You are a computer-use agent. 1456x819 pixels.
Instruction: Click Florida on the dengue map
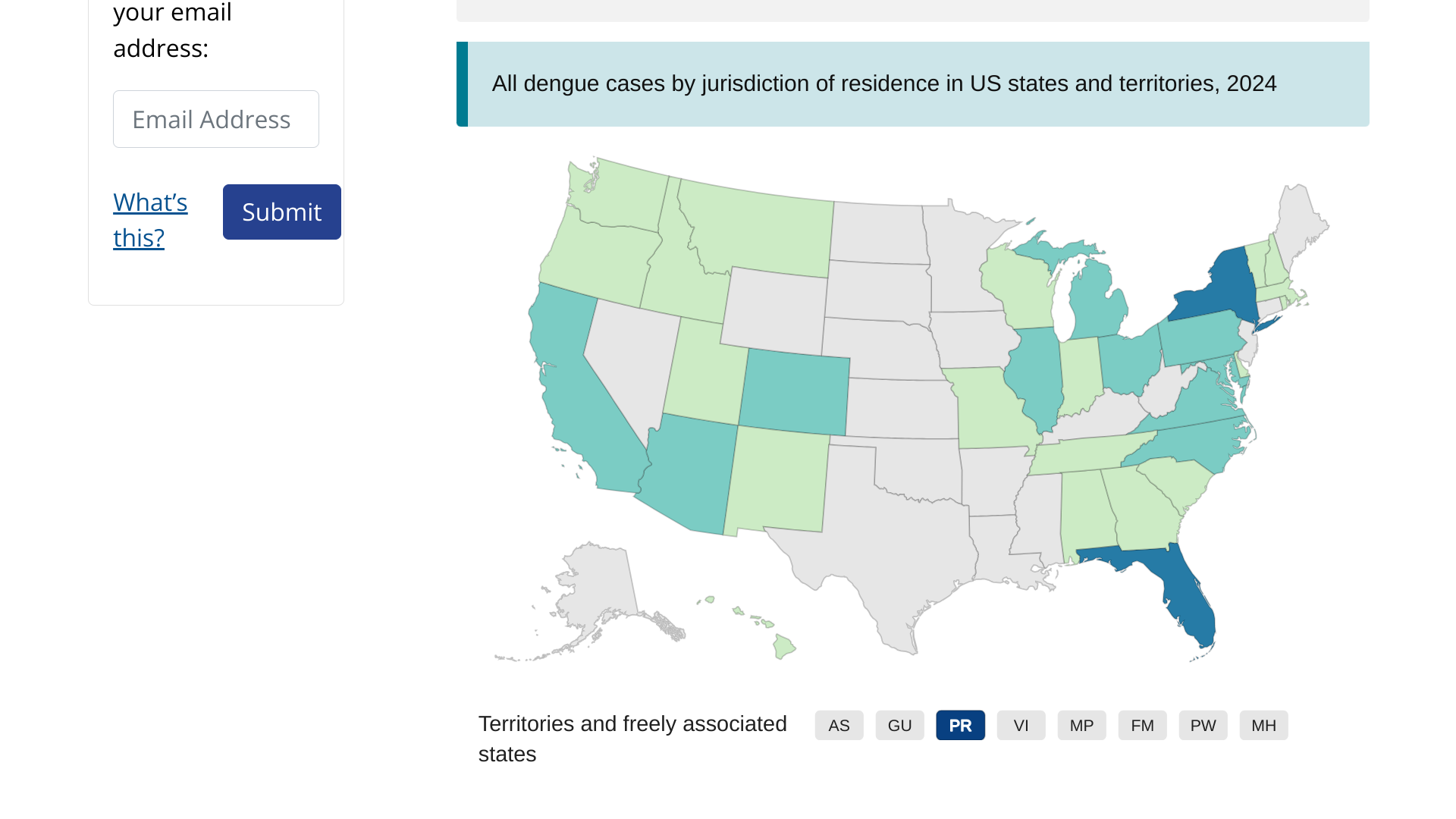[x=1187, y=599]
